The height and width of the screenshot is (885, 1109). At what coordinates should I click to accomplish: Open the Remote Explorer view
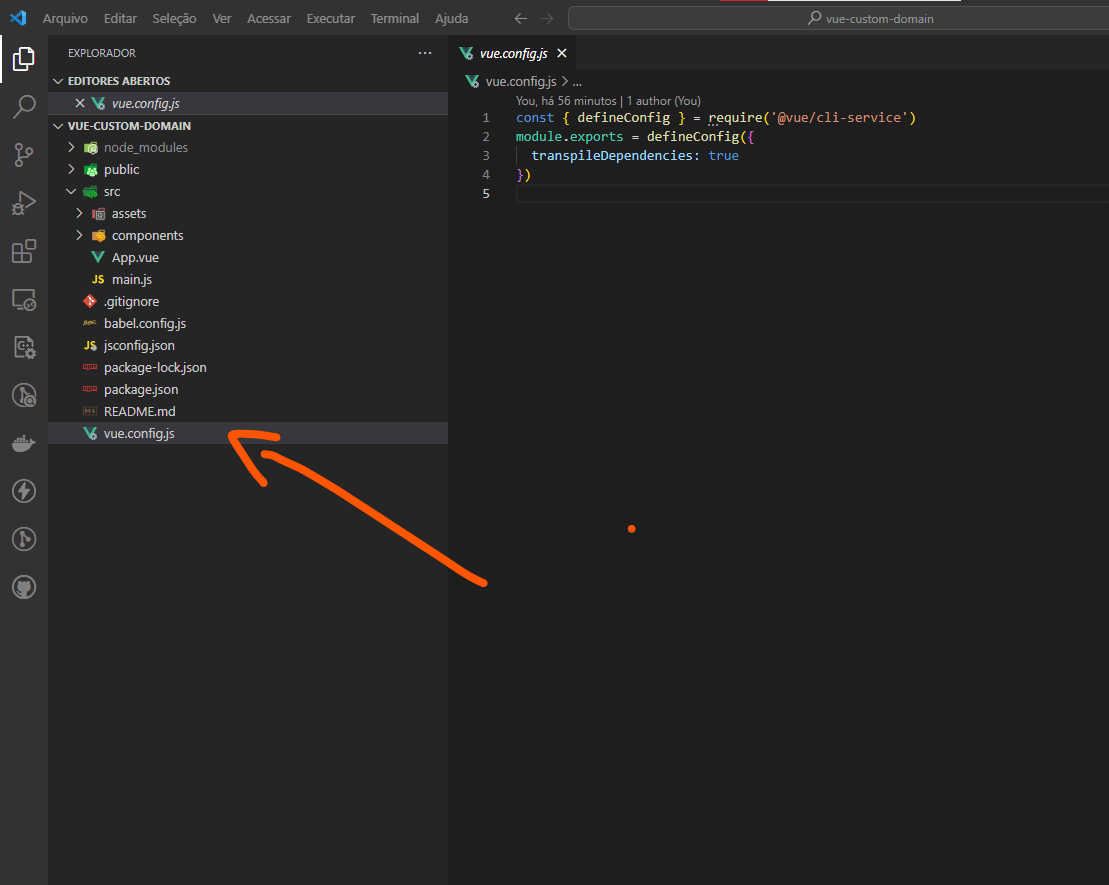click(24, 299)
